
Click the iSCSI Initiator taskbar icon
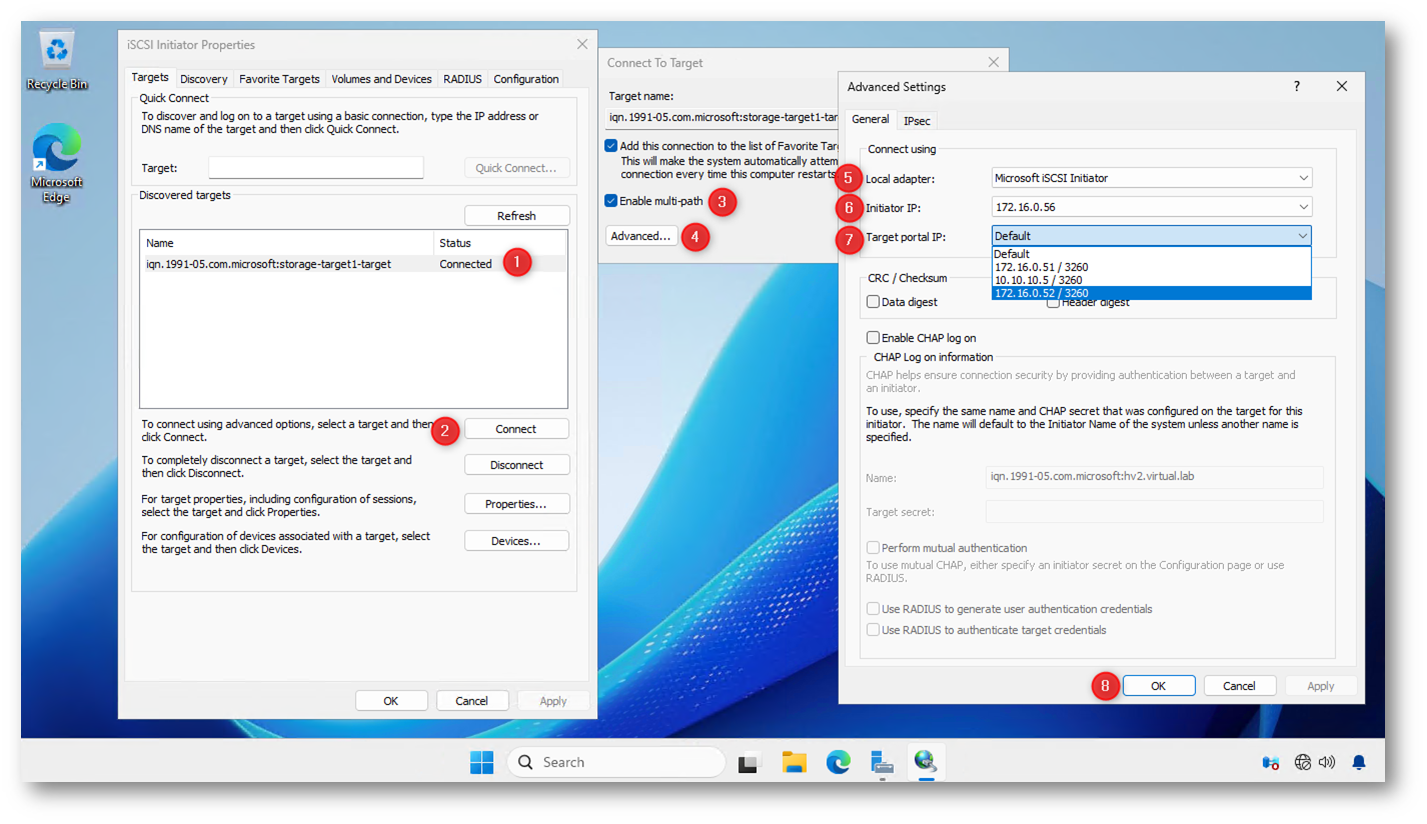tap(925, 762)
